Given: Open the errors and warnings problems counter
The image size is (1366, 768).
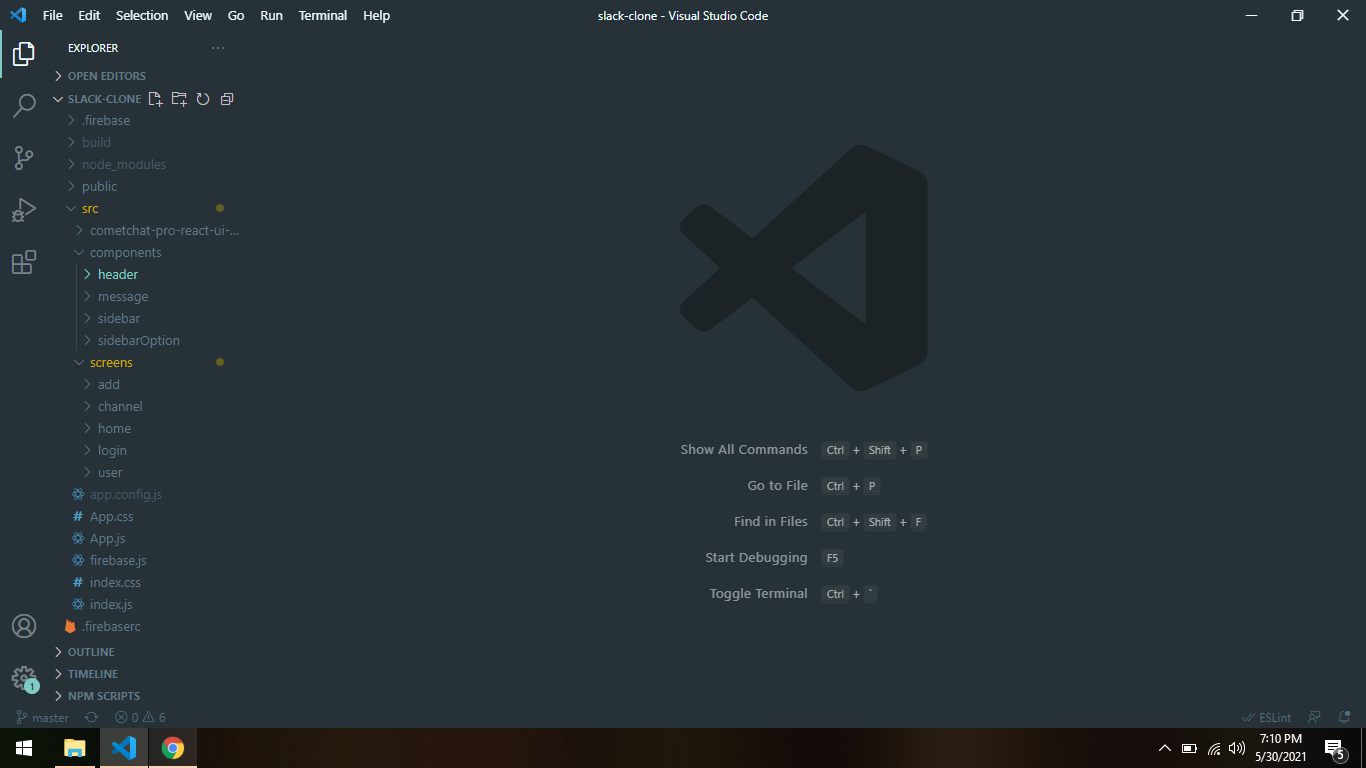Looking at the screenshot, I should pyautogui.click(x=140, y=718).
